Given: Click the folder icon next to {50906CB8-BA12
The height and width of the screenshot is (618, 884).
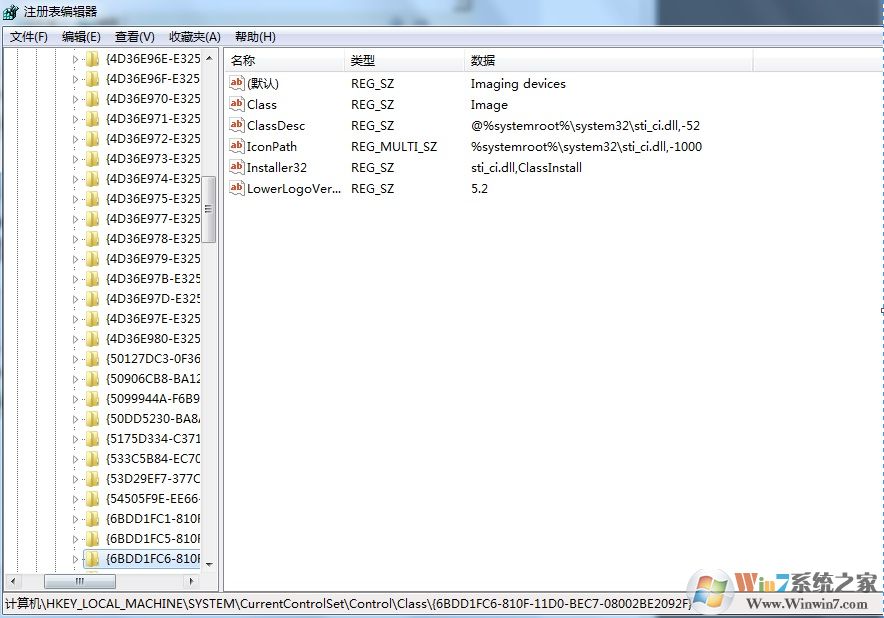Looking at the screenshot, I should pos(91,378).
